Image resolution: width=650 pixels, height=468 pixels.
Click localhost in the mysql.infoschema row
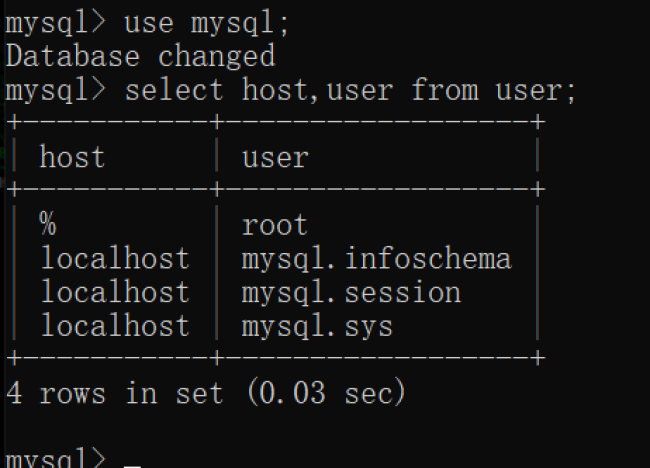coord(115,258)
